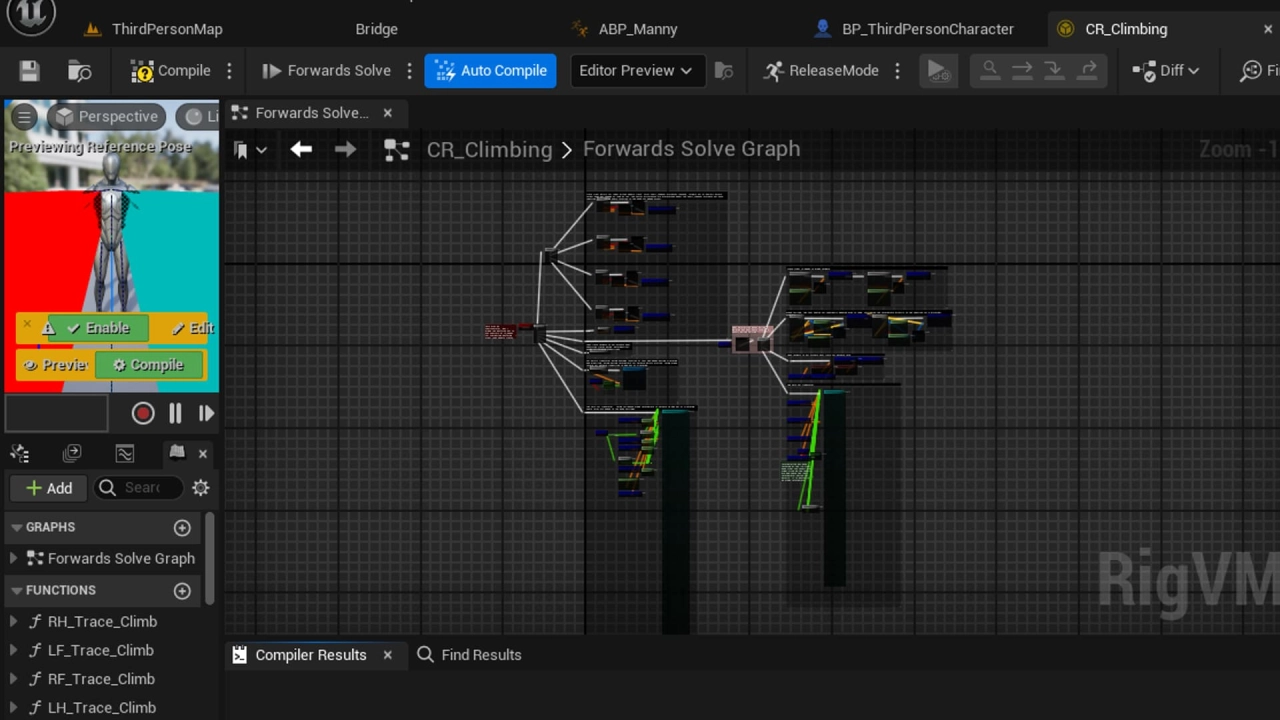
Task: Open the Editor Preview dropdown
Action: (636, 71)
